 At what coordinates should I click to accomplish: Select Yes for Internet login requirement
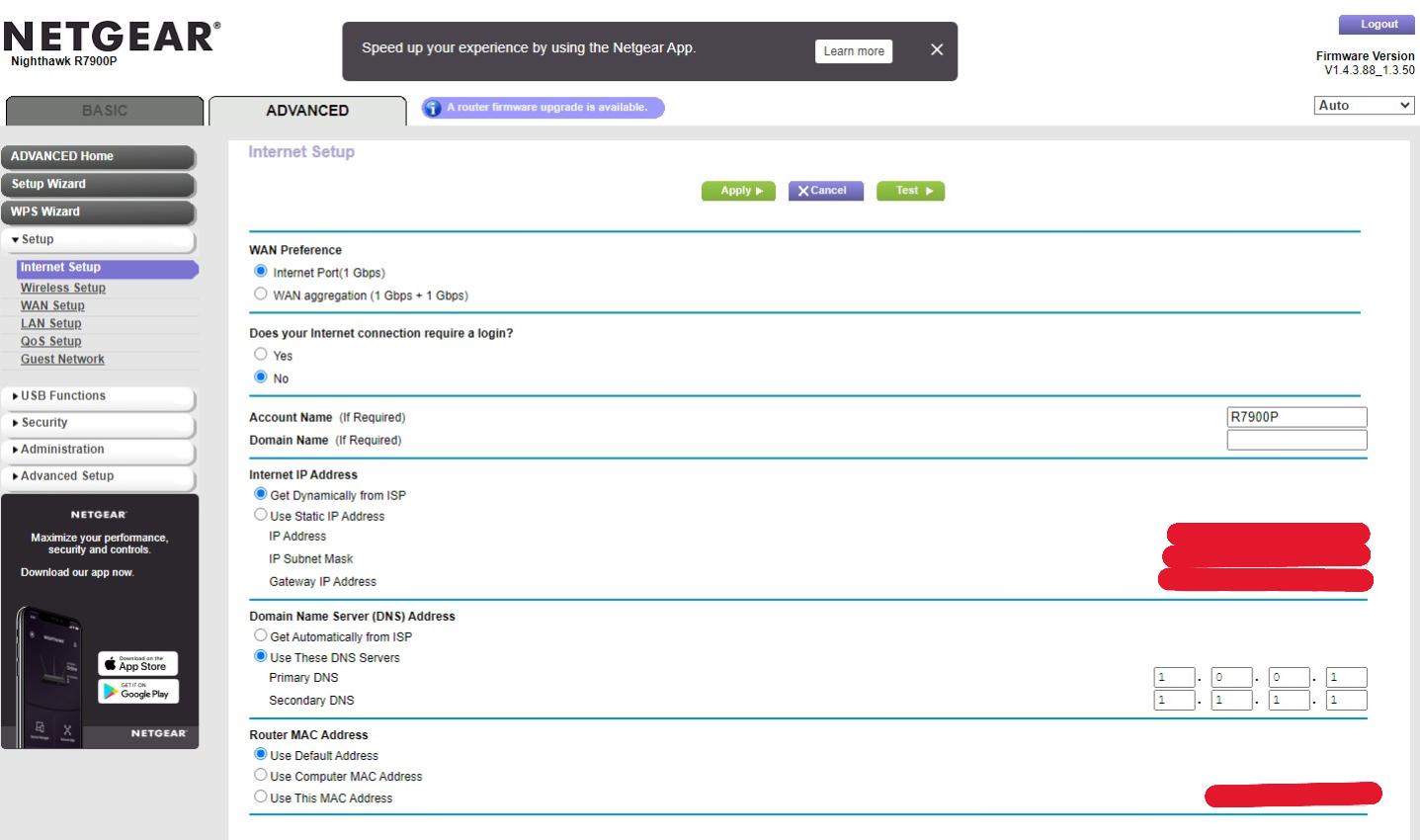click(261, 354)
